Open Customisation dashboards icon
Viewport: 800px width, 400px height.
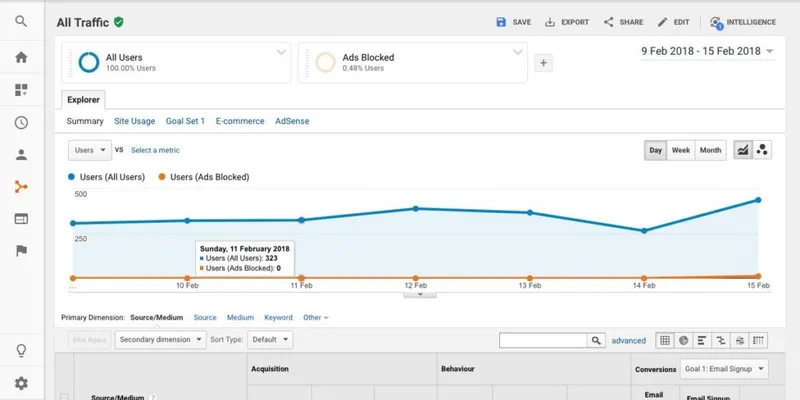pyautogui.click(x=21, y=90)
